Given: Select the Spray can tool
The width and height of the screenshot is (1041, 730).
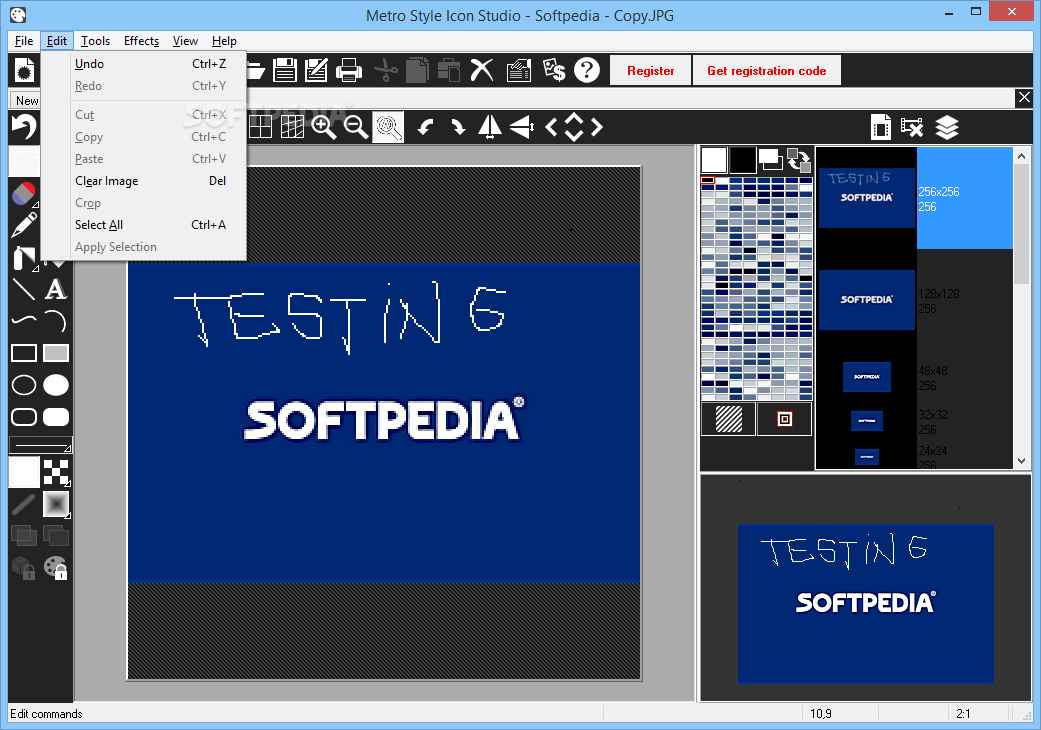Looking at the screenshot, I should (24, 258).
